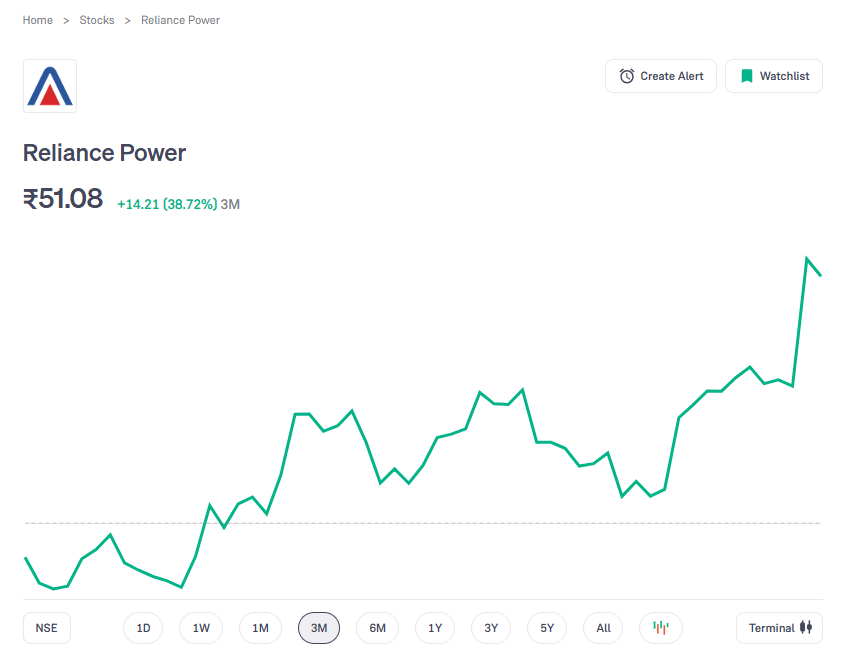Select the 6M time range
Screen dimensions: 850x668
point(377,628)
